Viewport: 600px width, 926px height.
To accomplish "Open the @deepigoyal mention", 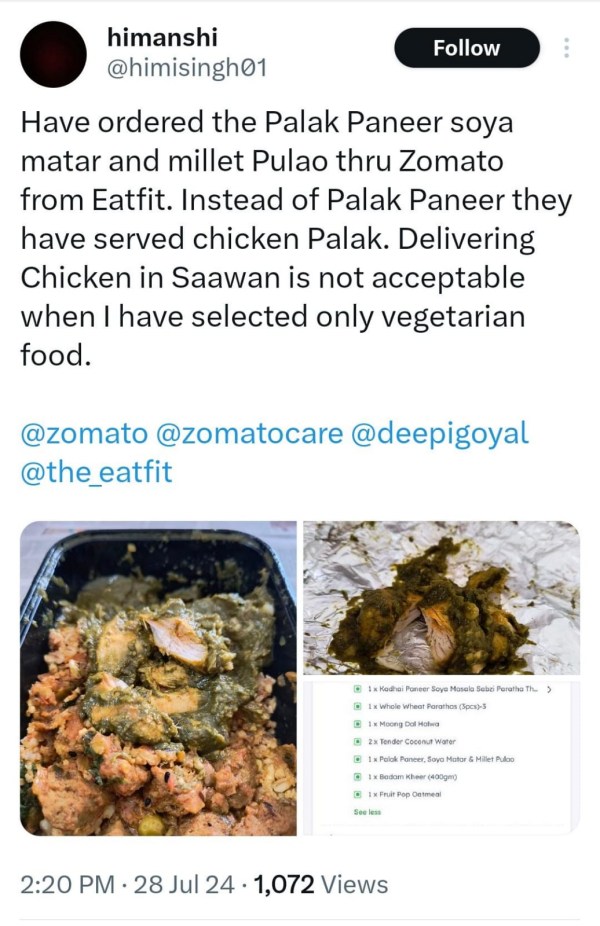I will 441,434.
